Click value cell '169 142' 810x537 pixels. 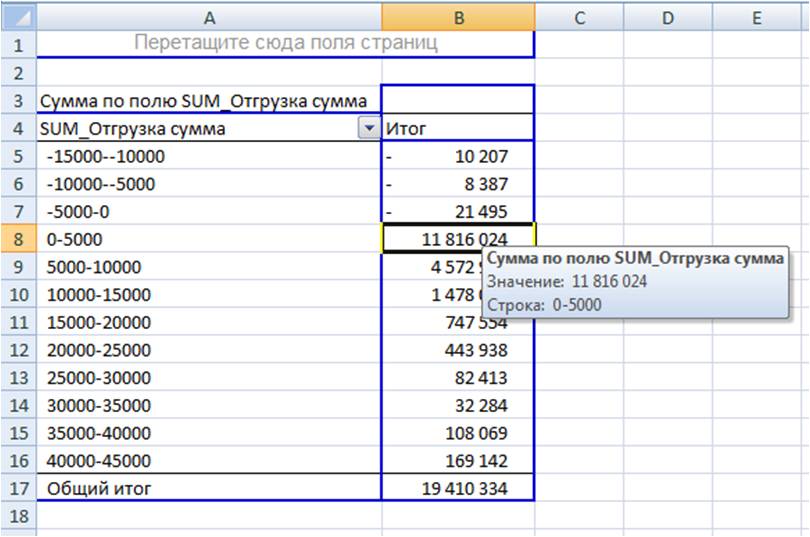[x=458, y=461]
